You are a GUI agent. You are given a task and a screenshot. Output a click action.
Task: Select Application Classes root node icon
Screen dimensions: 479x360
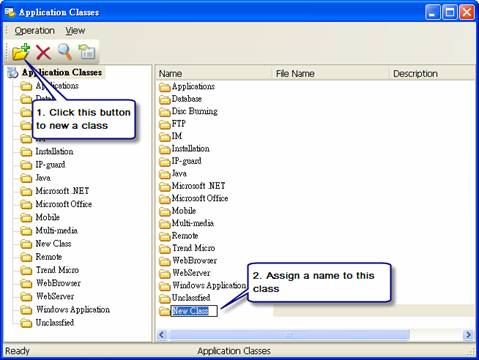tap(13, 72)
